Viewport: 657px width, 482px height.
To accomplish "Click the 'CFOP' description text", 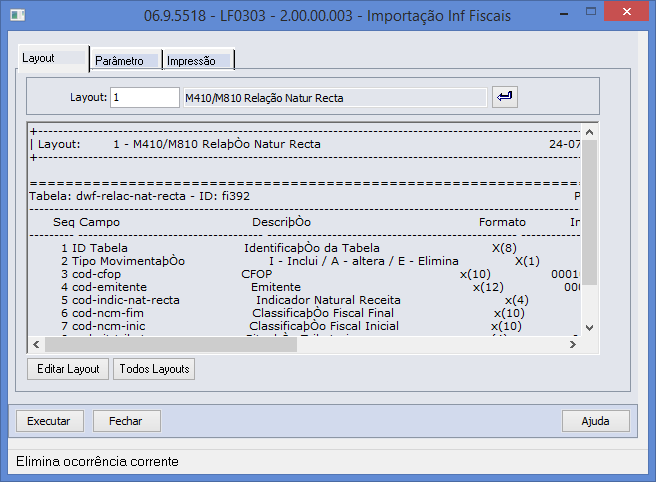I will tap(256, 274).
